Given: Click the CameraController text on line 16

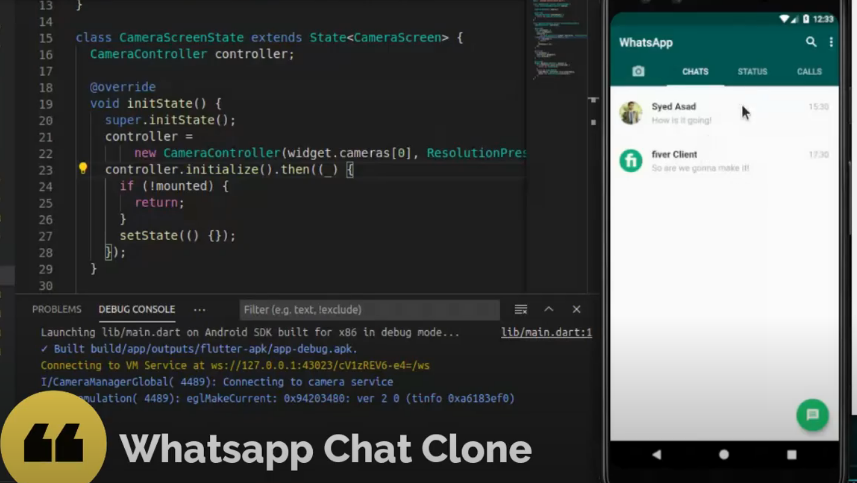Looking at the screenshot, I should (x=149, y=54).
